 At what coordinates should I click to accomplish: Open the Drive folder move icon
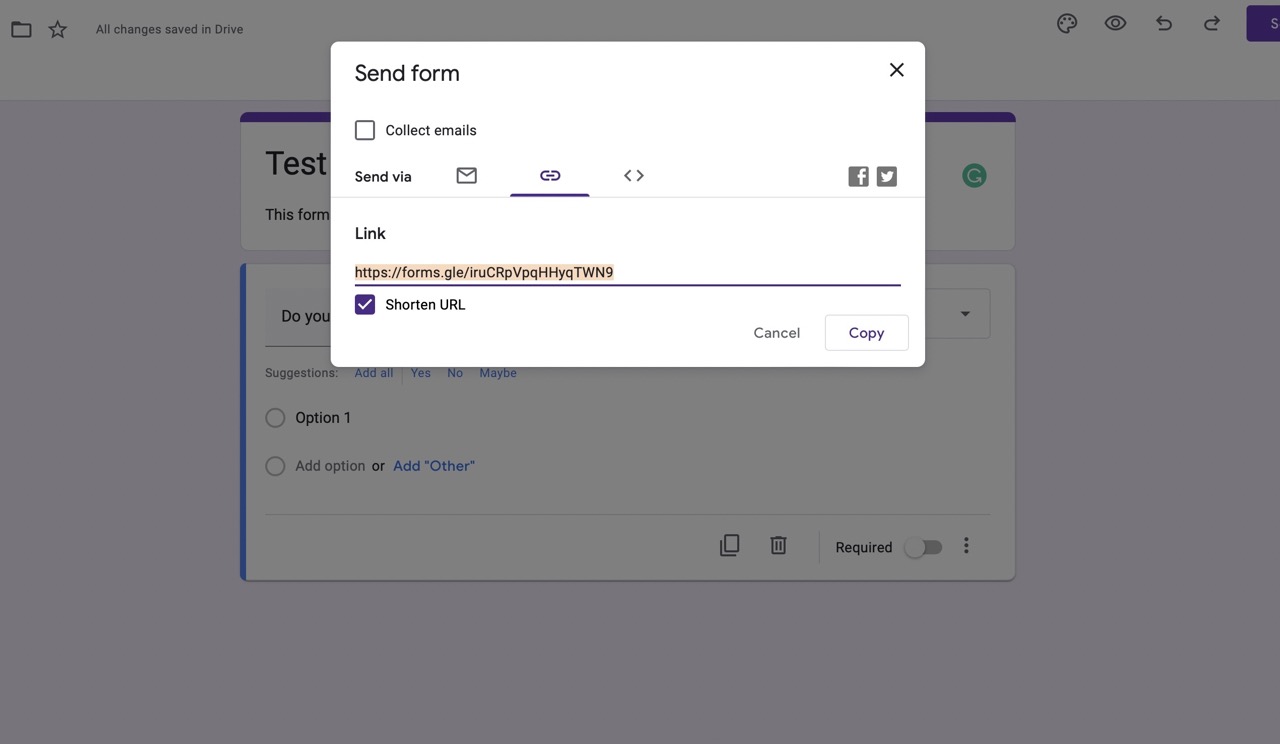[x=20, y=28]
